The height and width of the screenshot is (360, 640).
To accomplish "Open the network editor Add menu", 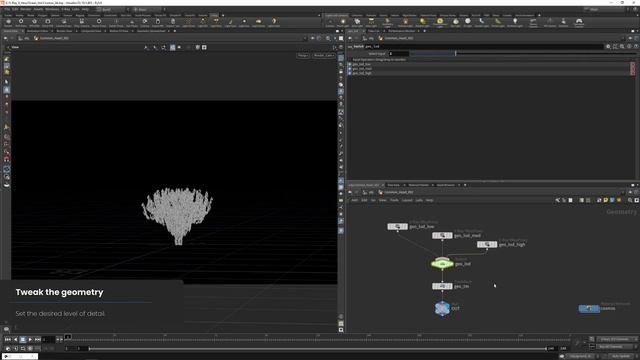I will point(354,200).
